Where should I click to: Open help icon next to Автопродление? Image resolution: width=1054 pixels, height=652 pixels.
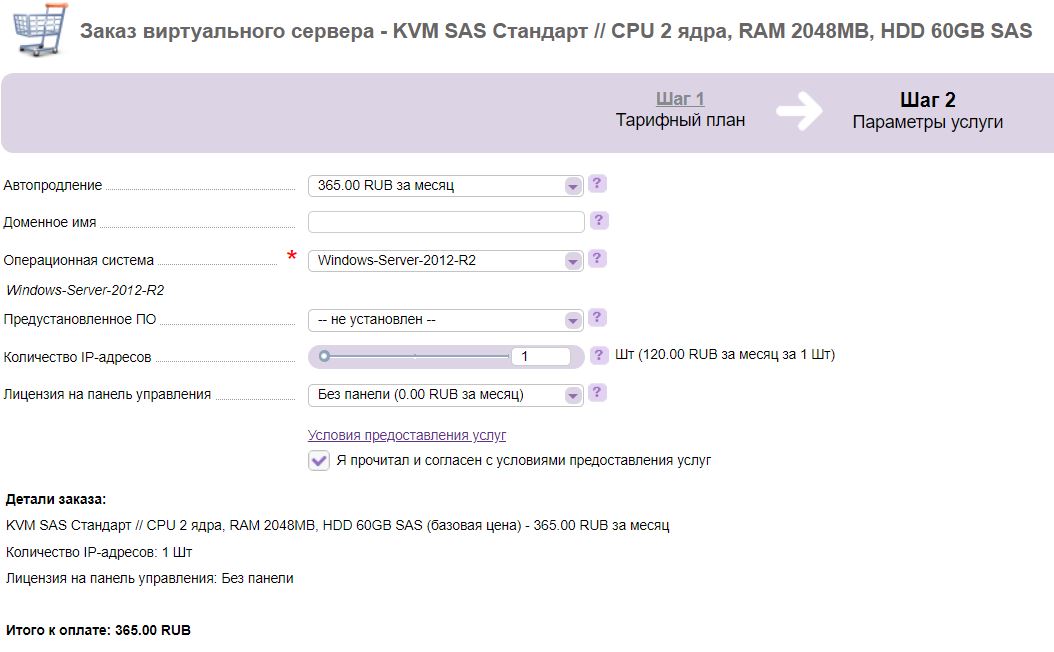pyautogui.click(x=597, y=184)
